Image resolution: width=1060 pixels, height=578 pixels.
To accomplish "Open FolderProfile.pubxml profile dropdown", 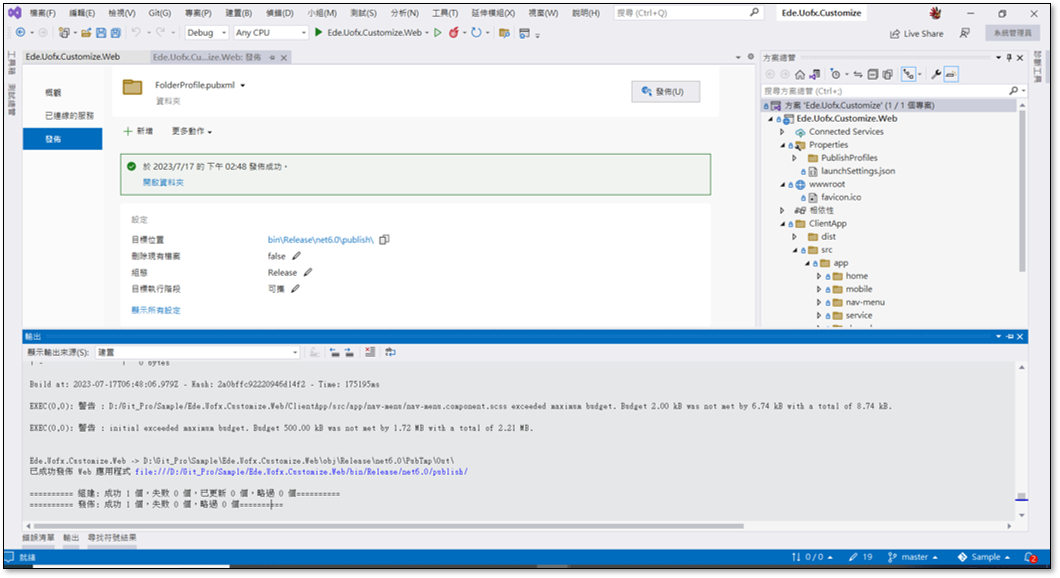I will point(243,85).
